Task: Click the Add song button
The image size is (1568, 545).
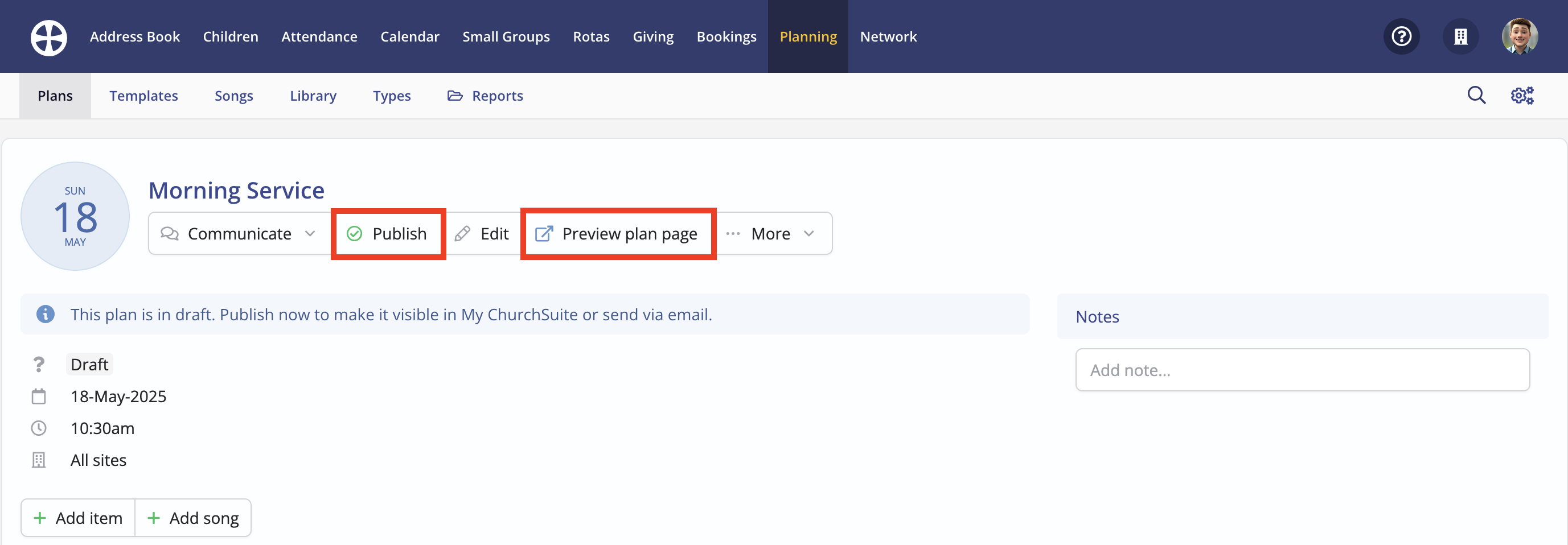Action: (x=193, y=518)
